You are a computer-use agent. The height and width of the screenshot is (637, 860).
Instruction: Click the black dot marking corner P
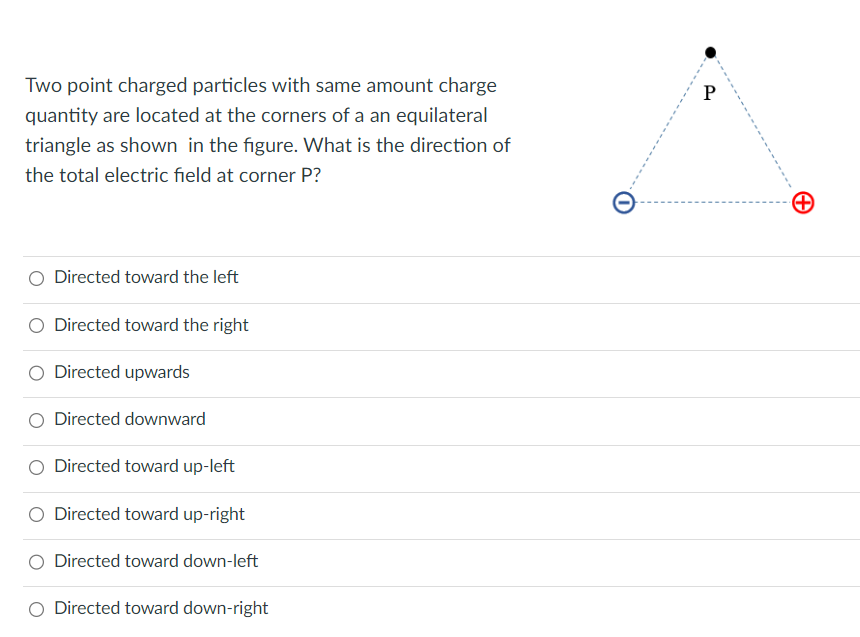(710, 52)
